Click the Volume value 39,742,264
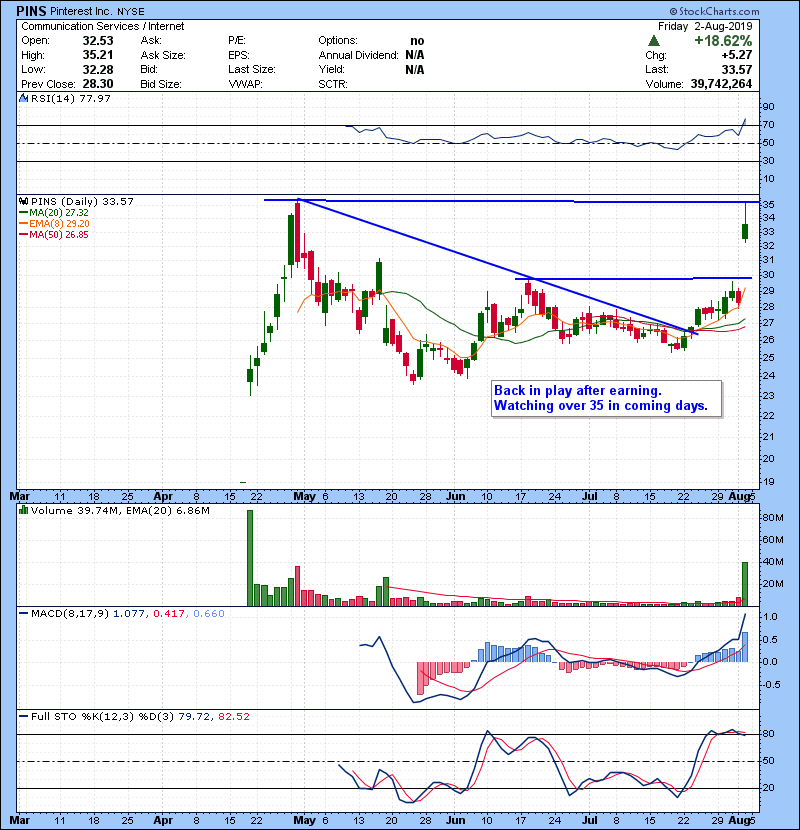Image resolution: width=800 pixels, height=830 pixels. coord(721,84)
